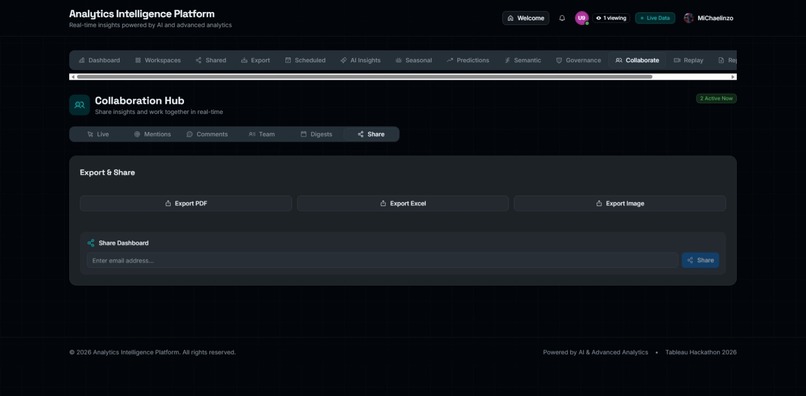Switch to the Seasonal tab
Screen dimensions: 806x396
point(413,60)
